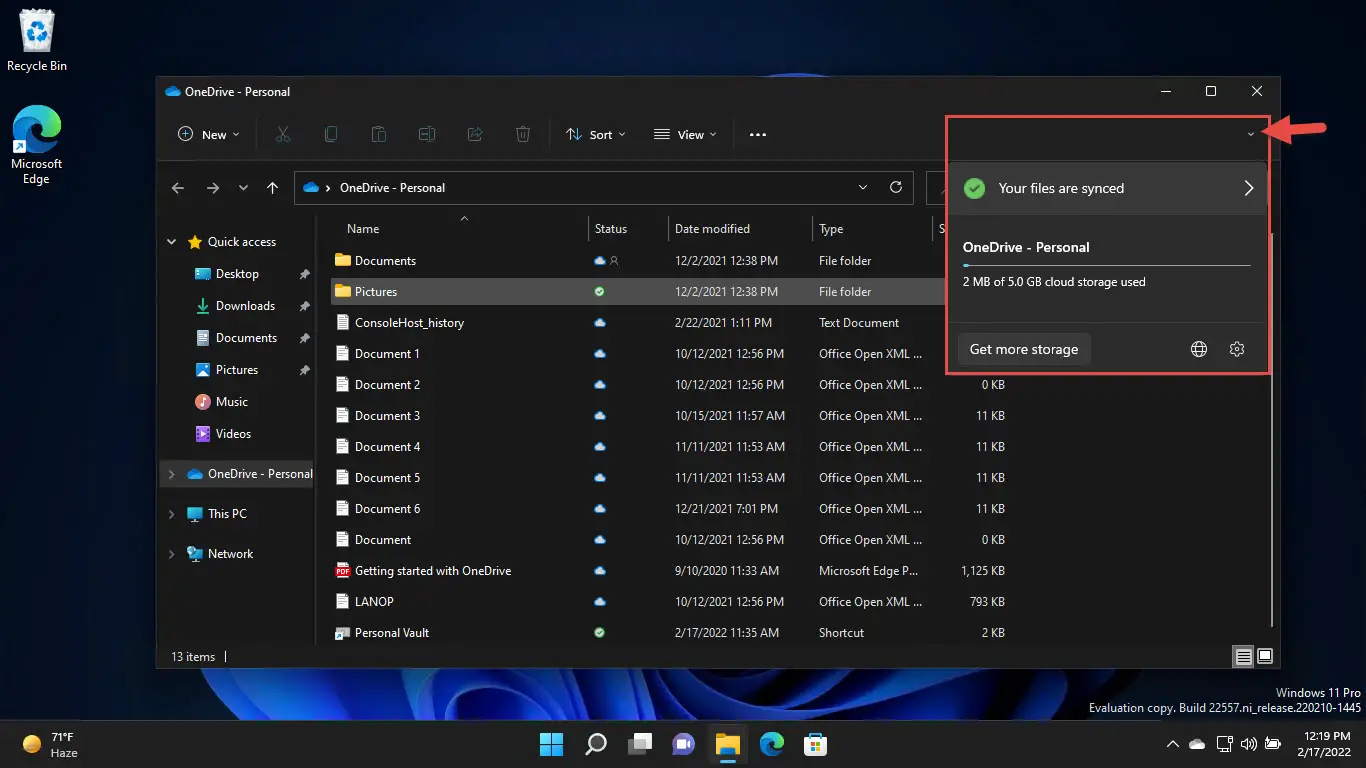Screen dimensions: 1366x768
Task: Switch to large thumbnails view icon
Action: click(1265, 657)
